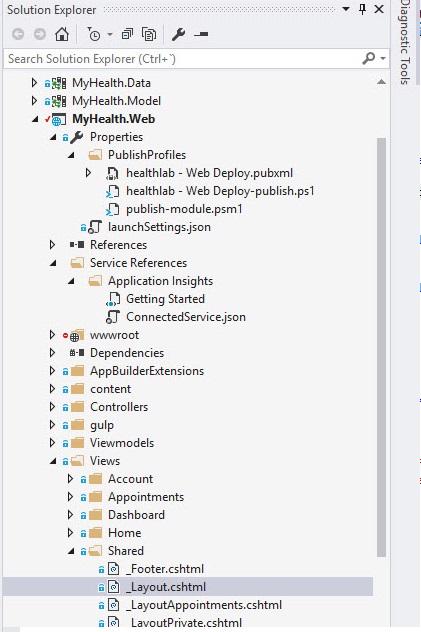Open the Diagnostic Tools side tab
This screenshot has height=632, width=421.
(405, 42)
